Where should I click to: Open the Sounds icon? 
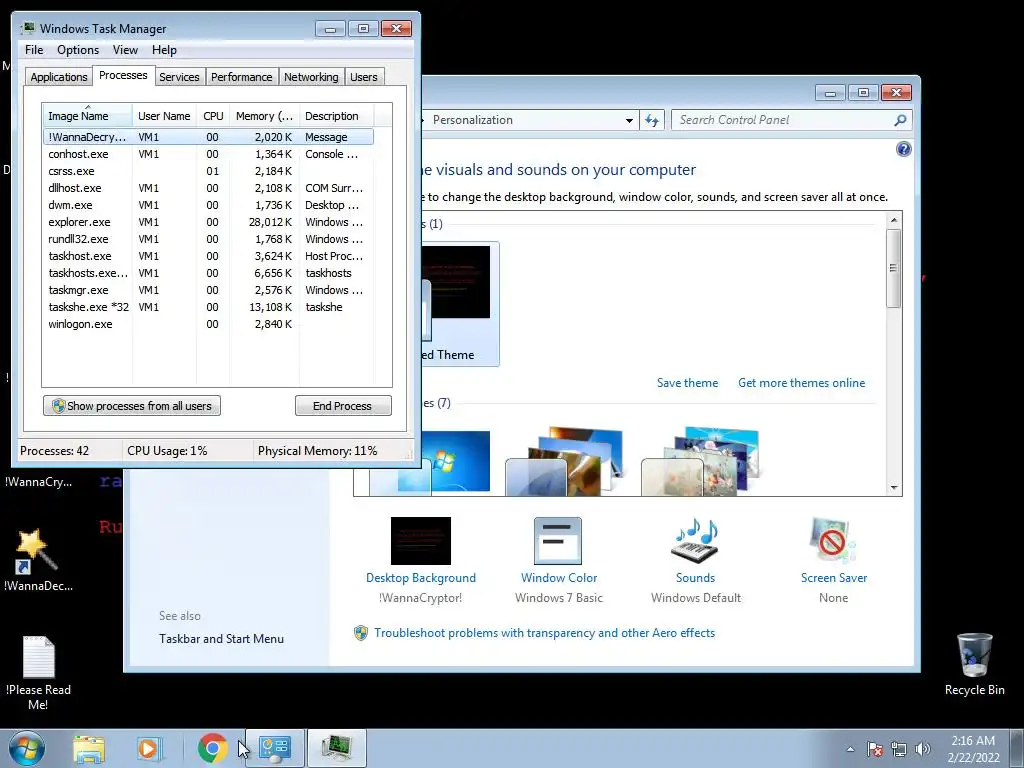[x=695, y=541]
